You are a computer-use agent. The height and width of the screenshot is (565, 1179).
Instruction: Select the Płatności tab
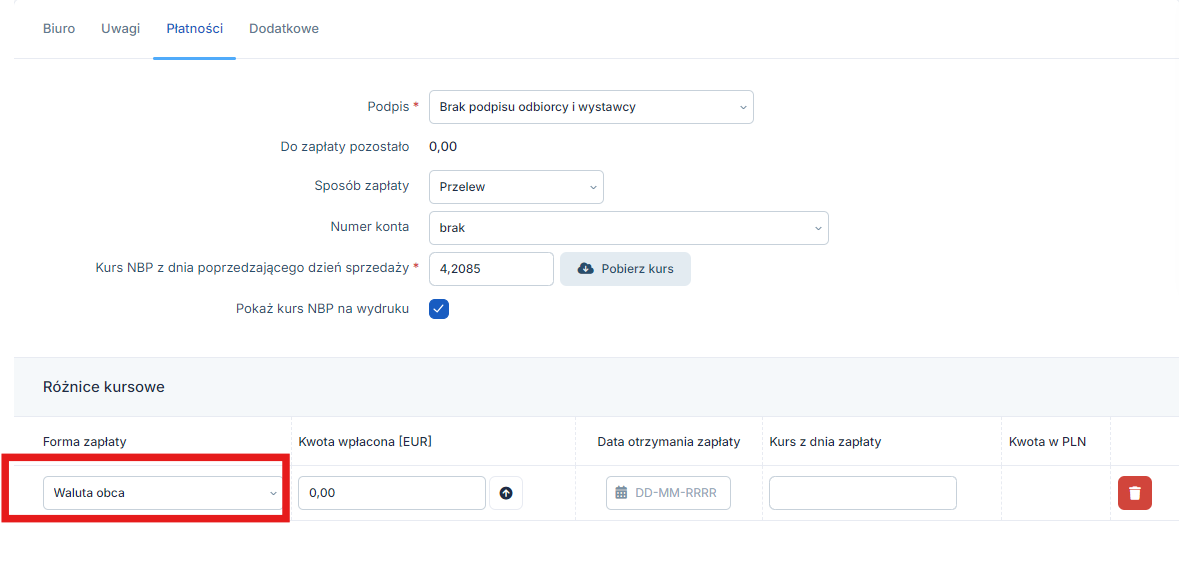[x=195, y=29]
